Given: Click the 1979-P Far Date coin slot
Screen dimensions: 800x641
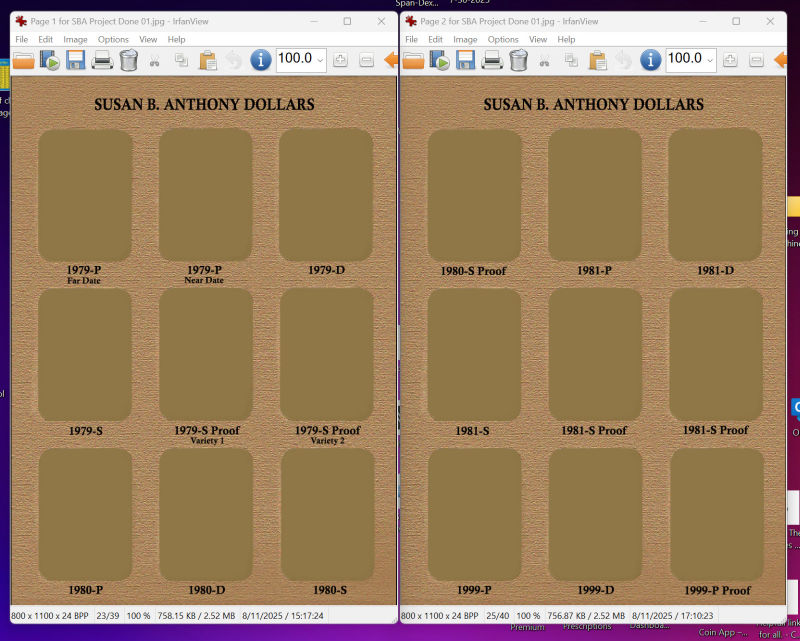Looking at the screenshot, I should click(85, 195).
